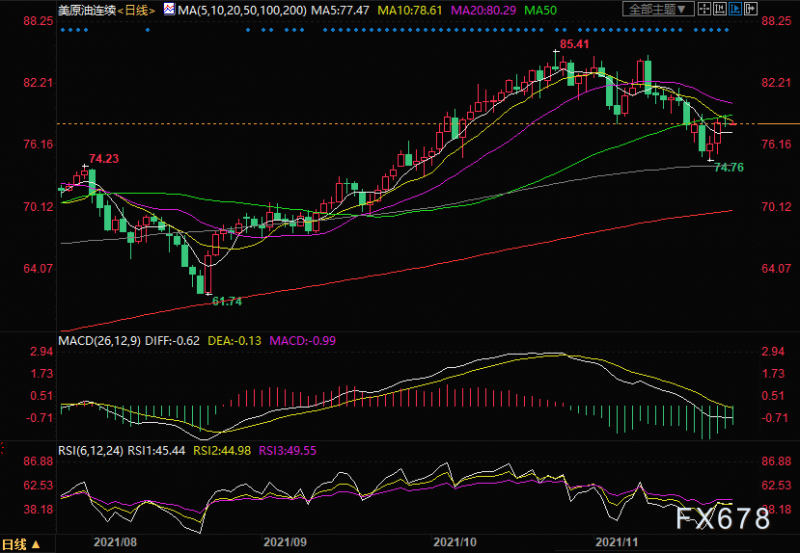Click the 2021/09 date axis label
Image resolution: width=800 pixels, height=553 pixels.
coord(285,542)
